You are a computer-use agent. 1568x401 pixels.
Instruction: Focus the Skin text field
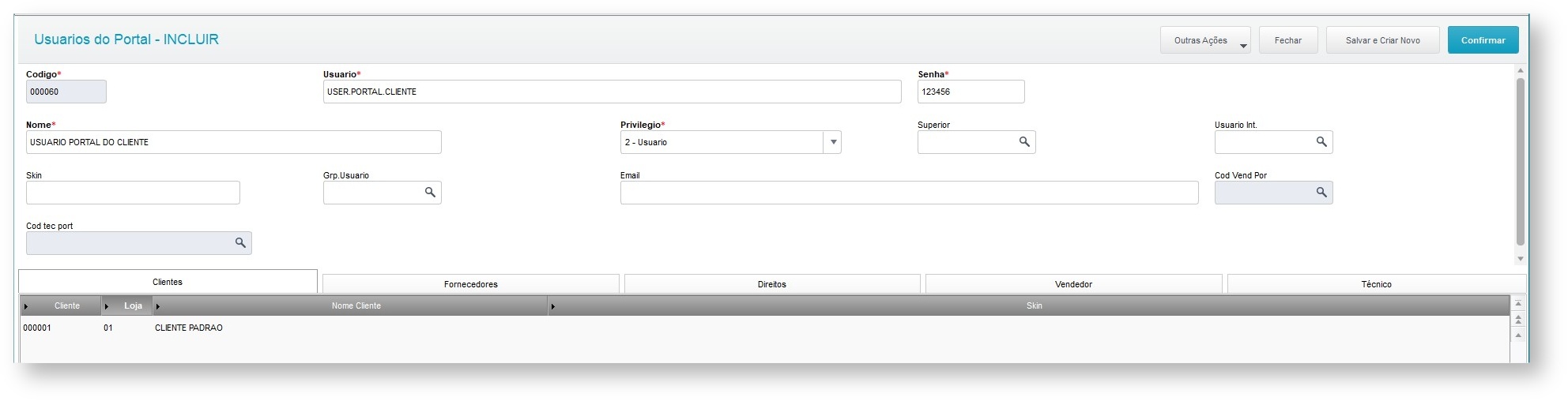click(x=133, y=193)
